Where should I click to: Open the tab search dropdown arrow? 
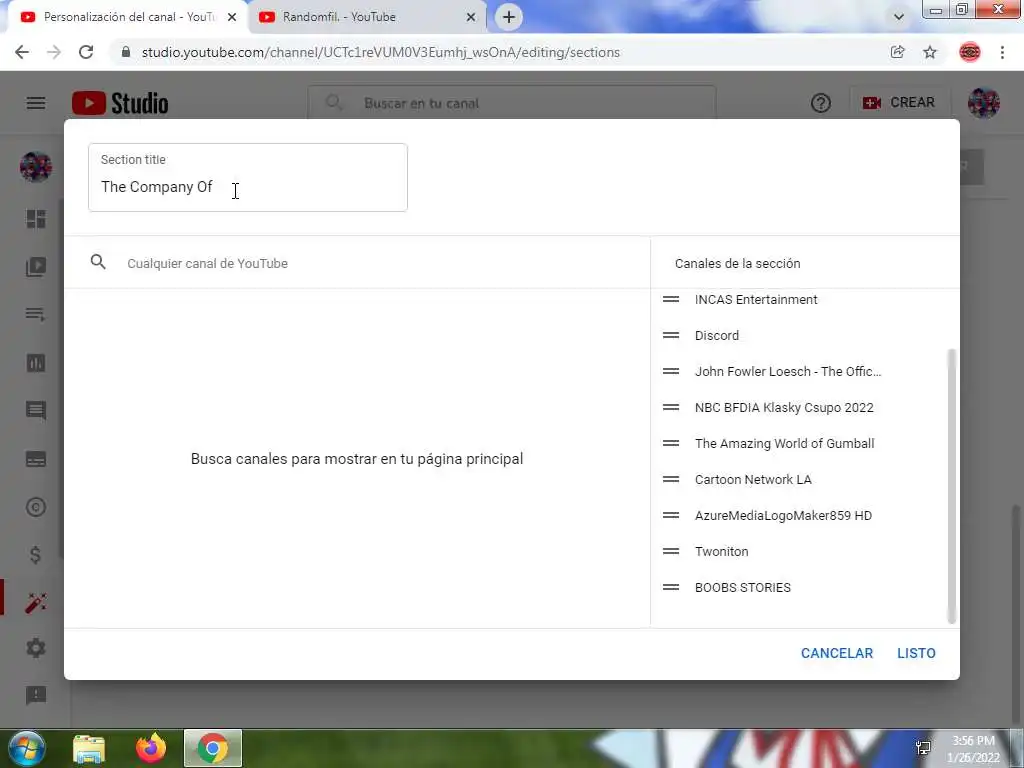click(x=899, y=17)
